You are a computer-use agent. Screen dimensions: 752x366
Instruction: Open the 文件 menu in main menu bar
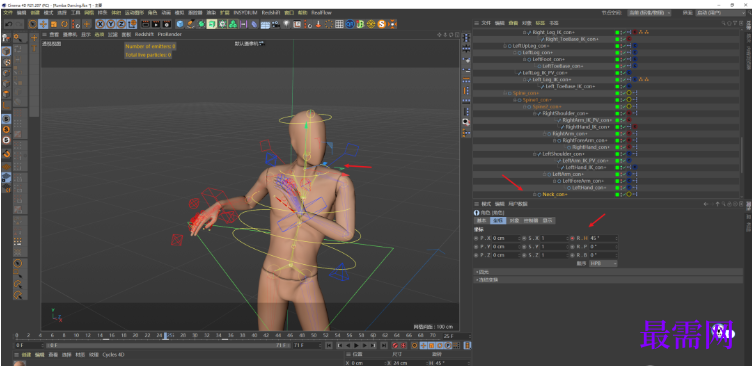click(x=8, y=12)
